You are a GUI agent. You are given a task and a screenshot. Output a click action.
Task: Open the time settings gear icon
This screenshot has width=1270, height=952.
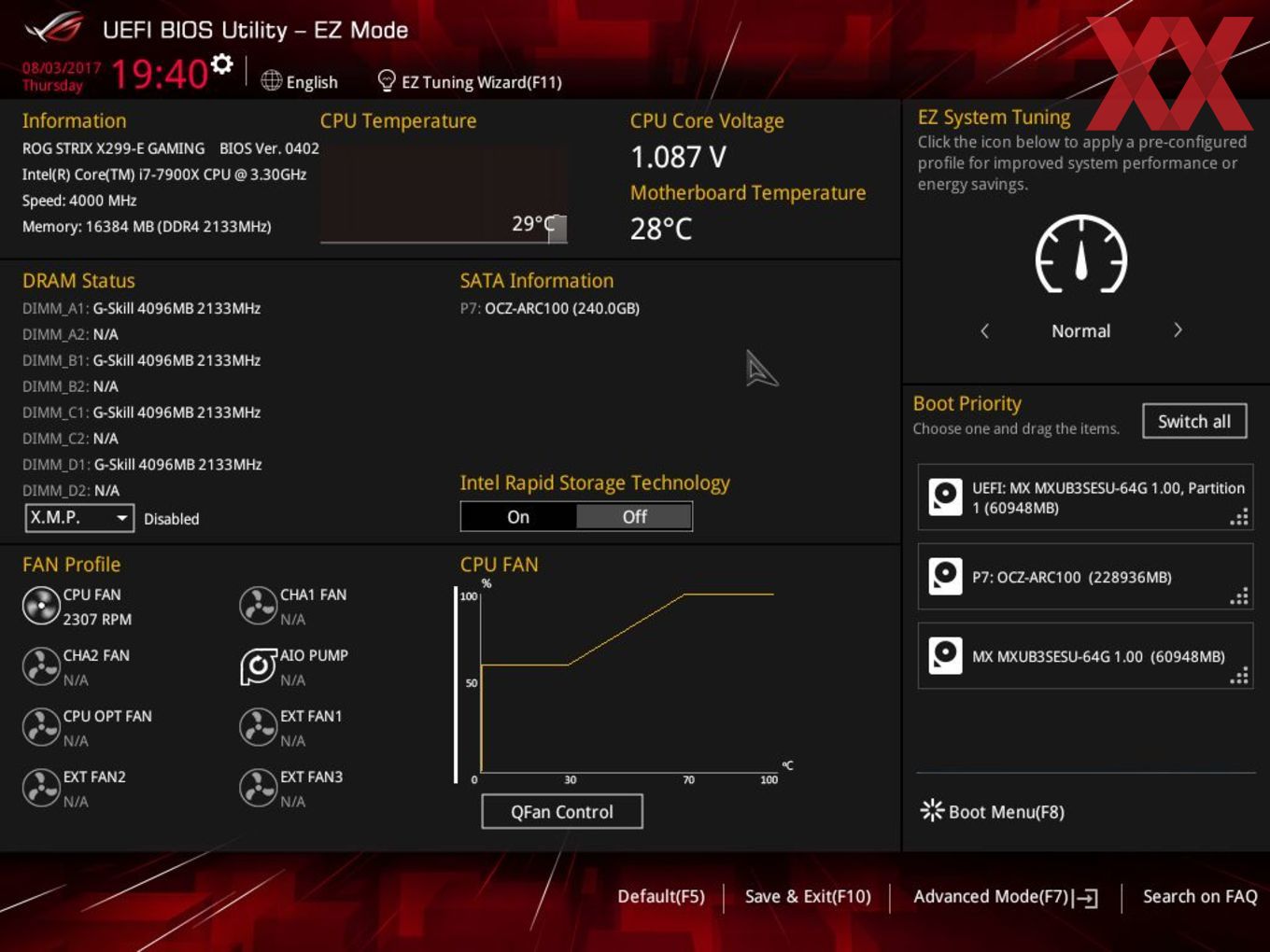tap(221, 63)
